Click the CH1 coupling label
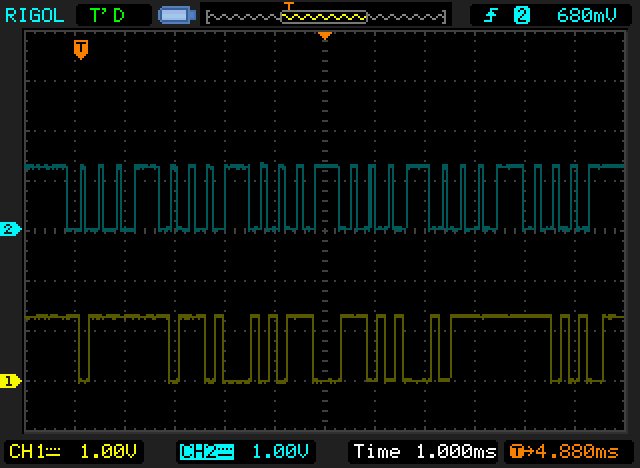The image size is (640, 468). pos(34,452)
